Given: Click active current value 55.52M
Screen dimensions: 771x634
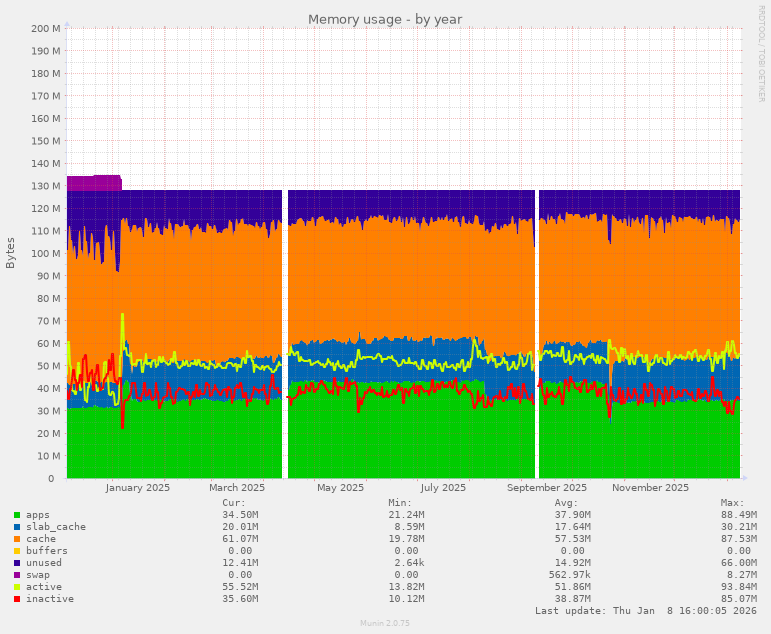Looking at the screenshot, I should tap(240, 587).
